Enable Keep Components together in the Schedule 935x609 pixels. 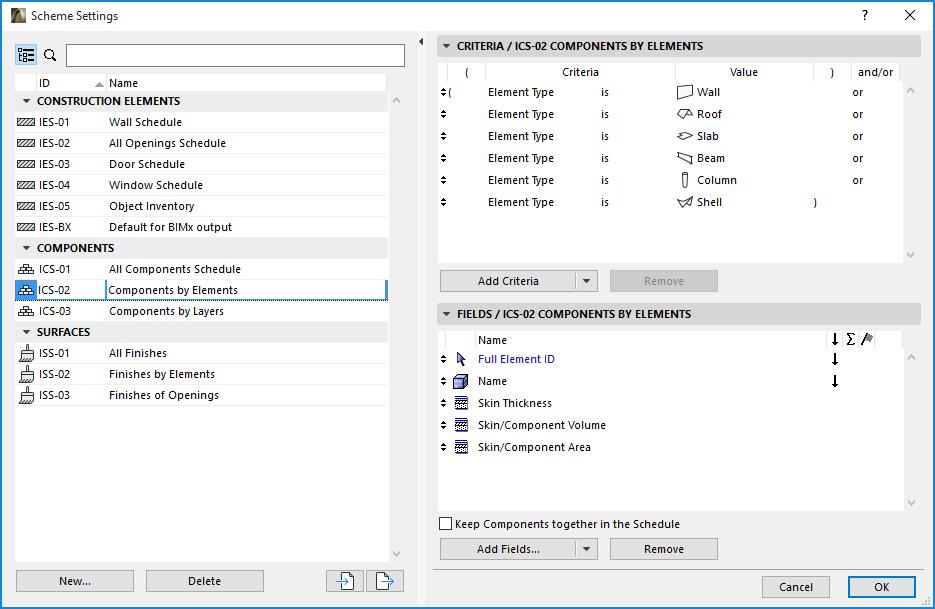pyautogui.click(x=446, y=524)
